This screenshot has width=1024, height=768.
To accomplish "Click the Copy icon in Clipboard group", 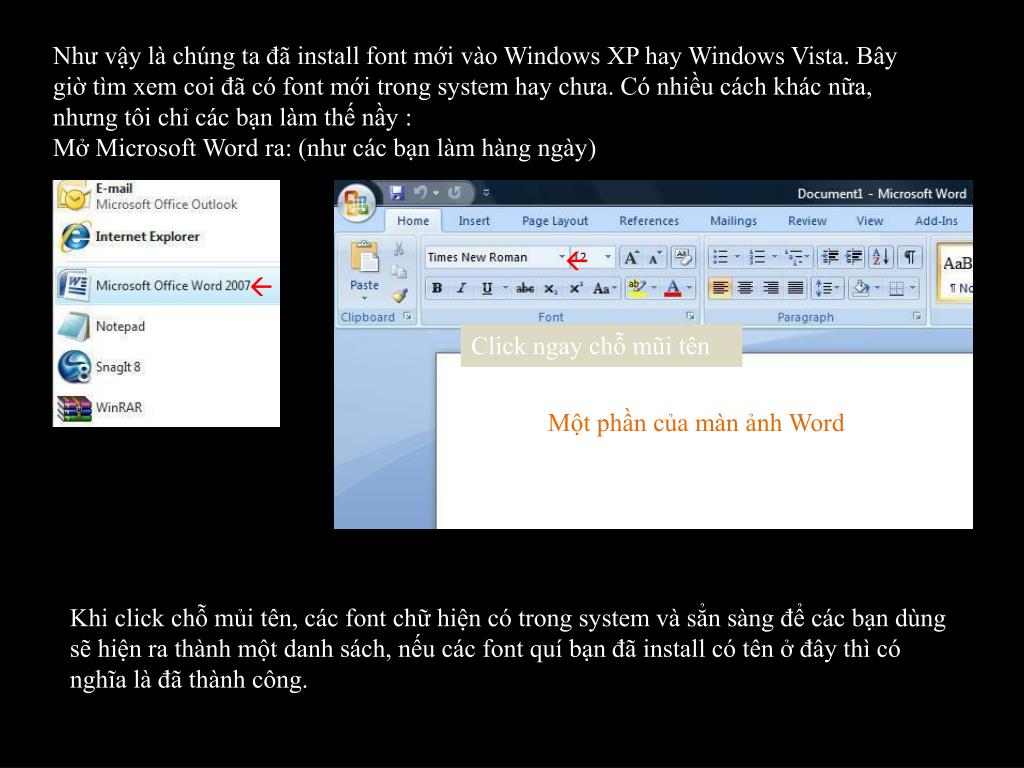I will point(399,271).
